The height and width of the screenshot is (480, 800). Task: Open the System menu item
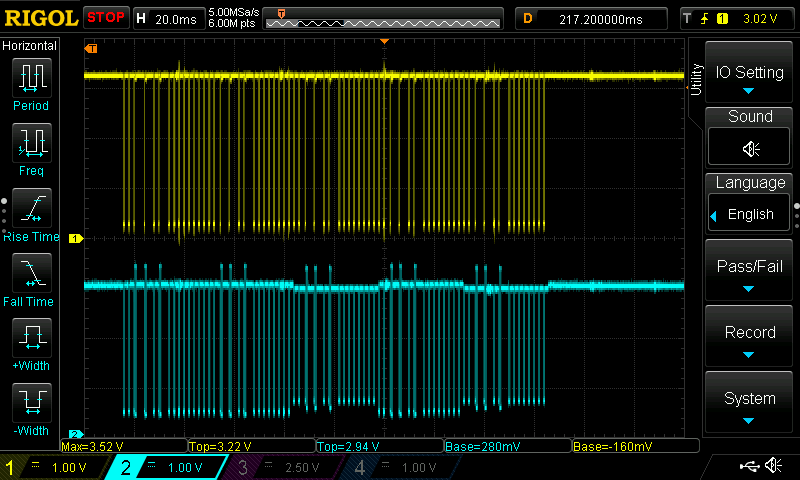(x=749, y=404)
